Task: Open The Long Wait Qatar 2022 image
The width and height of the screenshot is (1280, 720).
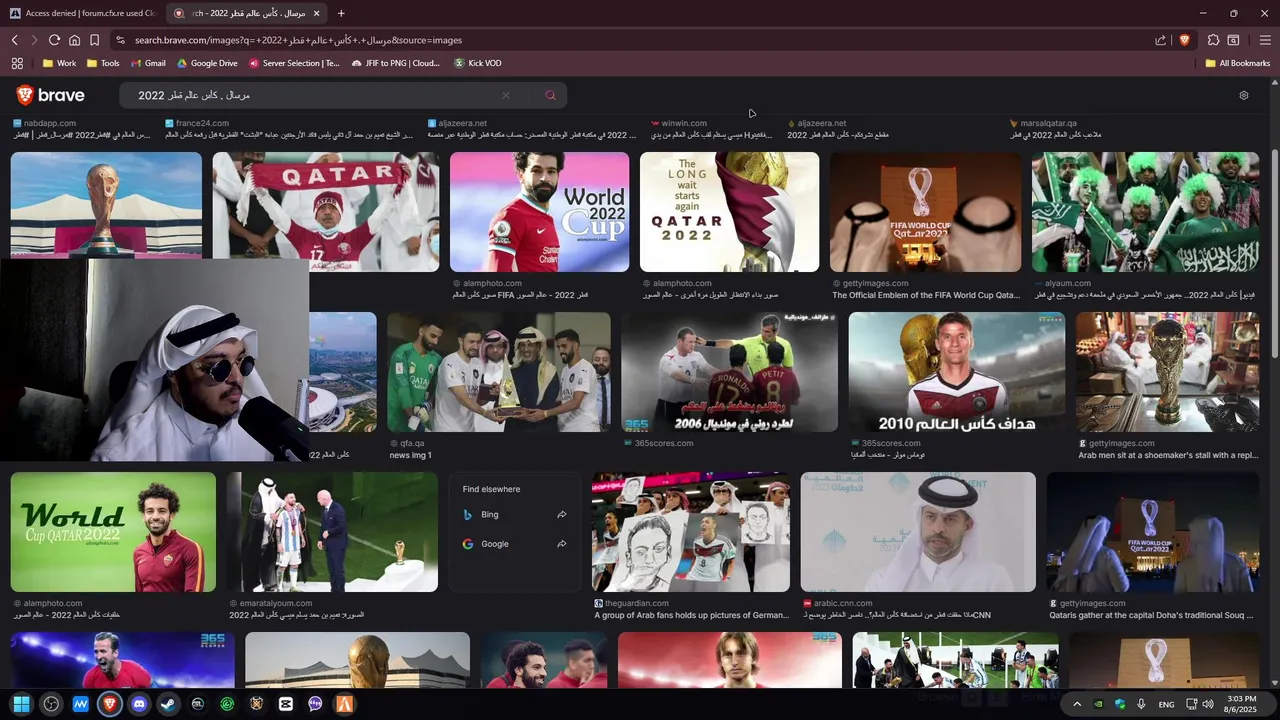Action: (x=729, y=212)
